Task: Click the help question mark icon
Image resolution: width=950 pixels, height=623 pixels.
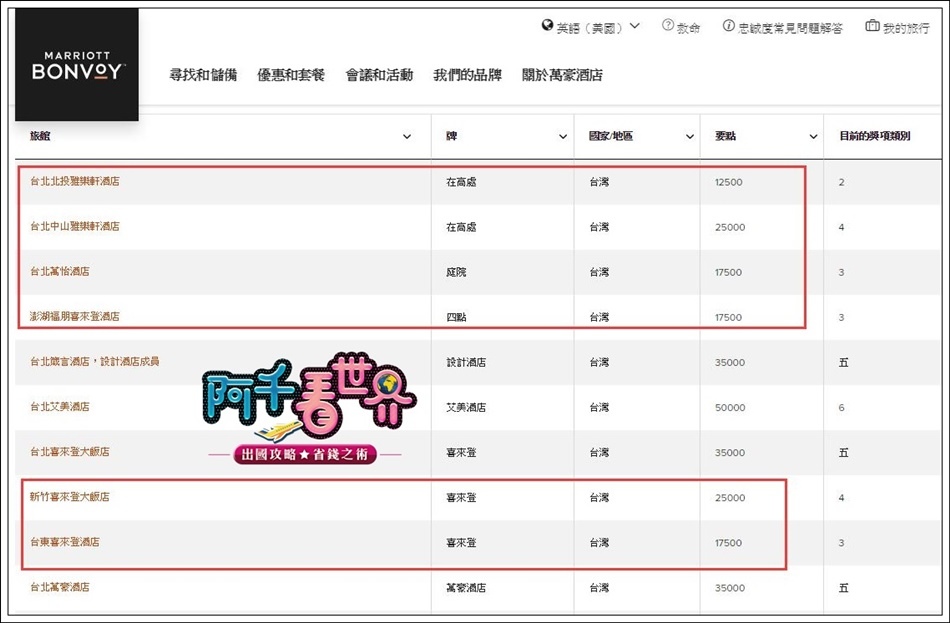Action: tap(668, 25)
